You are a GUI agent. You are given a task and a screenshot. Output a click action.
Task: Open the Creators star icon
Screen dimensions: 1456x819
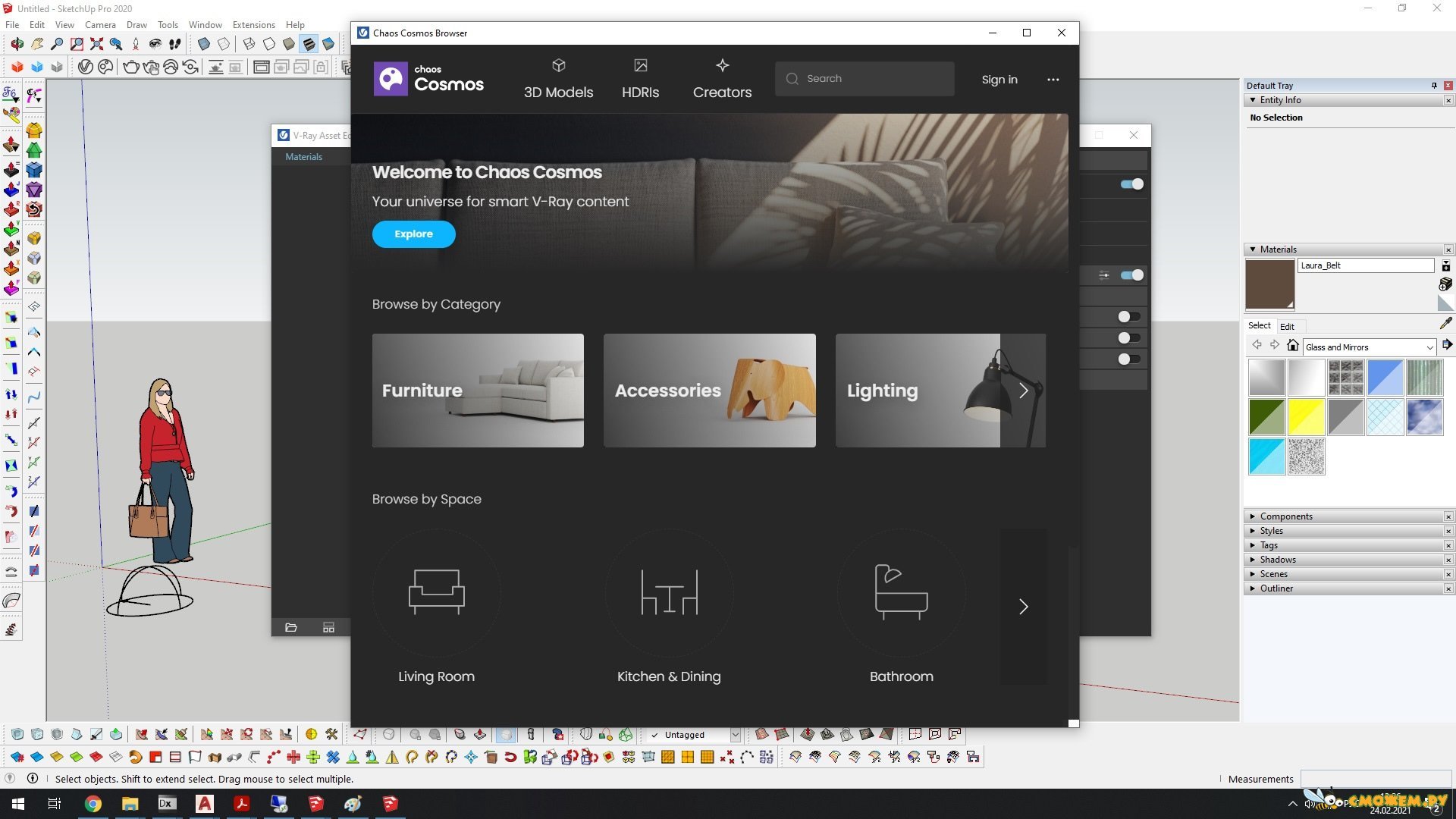coord(722,66)
